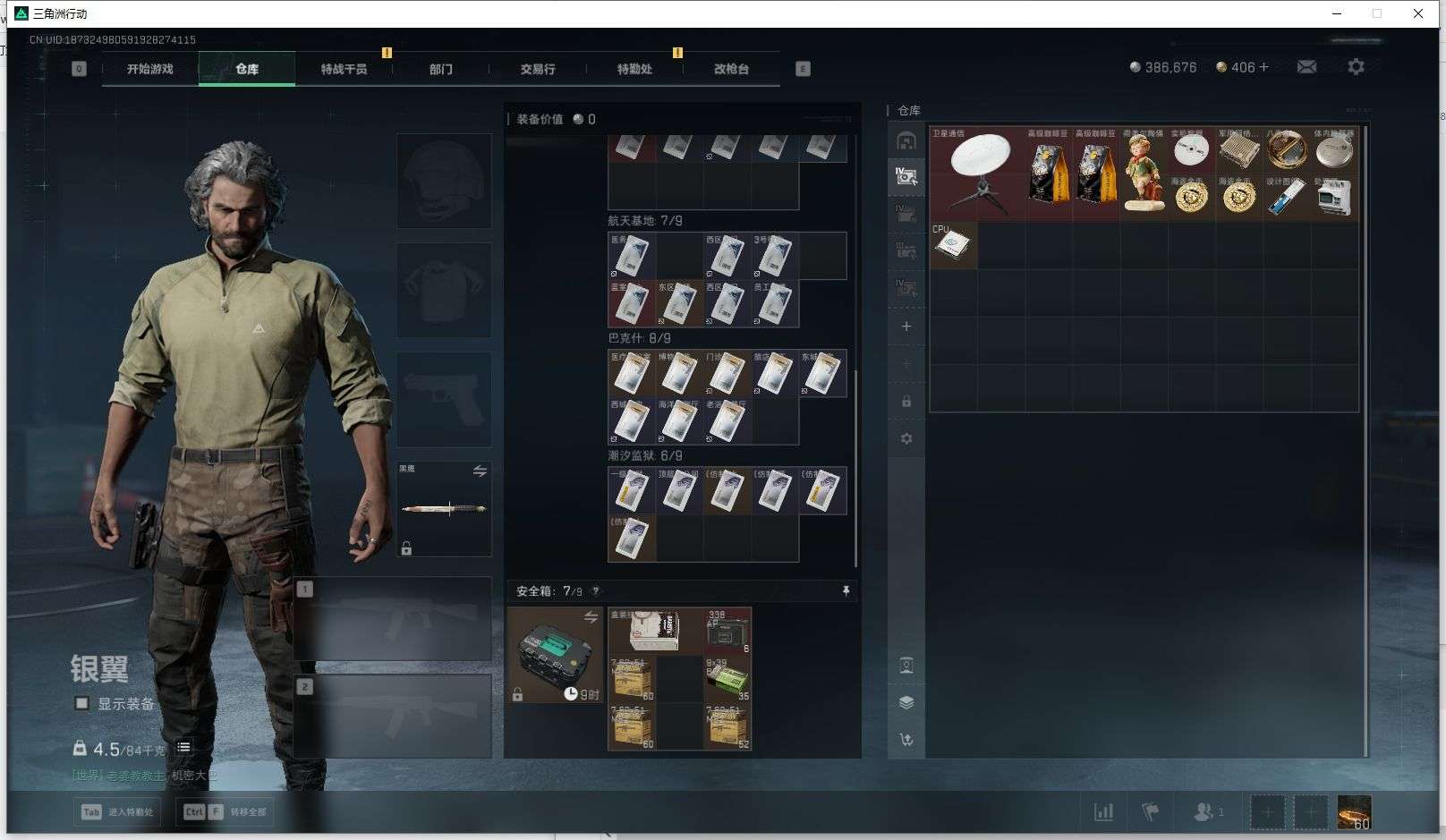Select the 东城 key card under 巴克什
This screenshot has width=1446, height=840.
tap(822, 373)
